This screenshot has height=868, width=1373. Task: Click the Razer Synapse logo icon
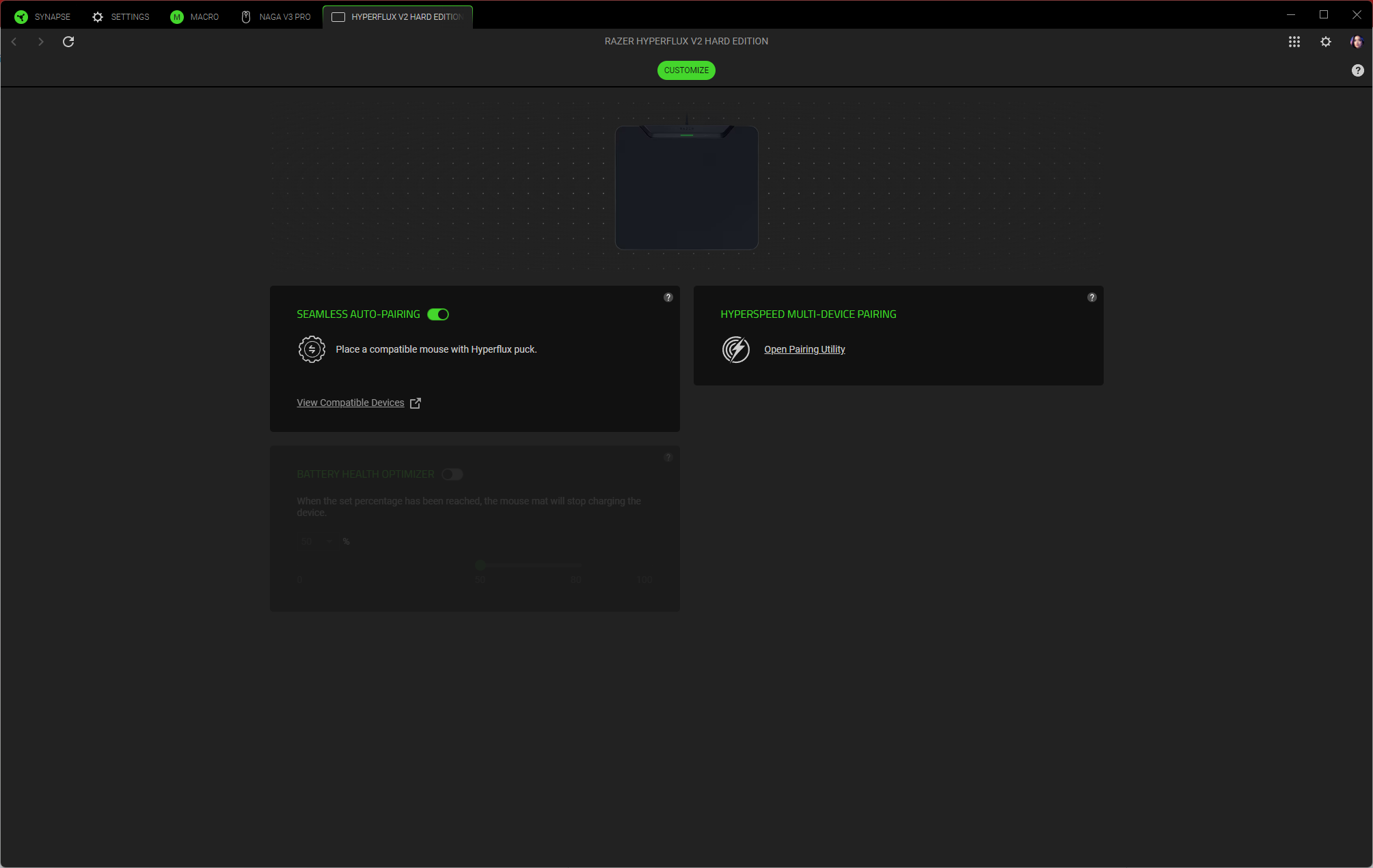[x=21, y=17]
